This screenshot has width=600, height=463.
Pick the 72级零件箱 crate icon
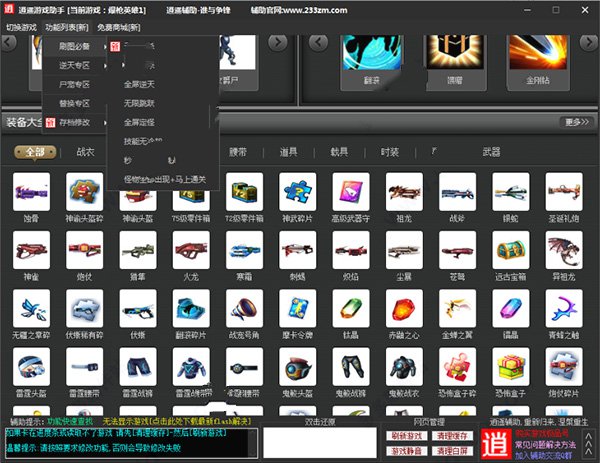[245, 191]
